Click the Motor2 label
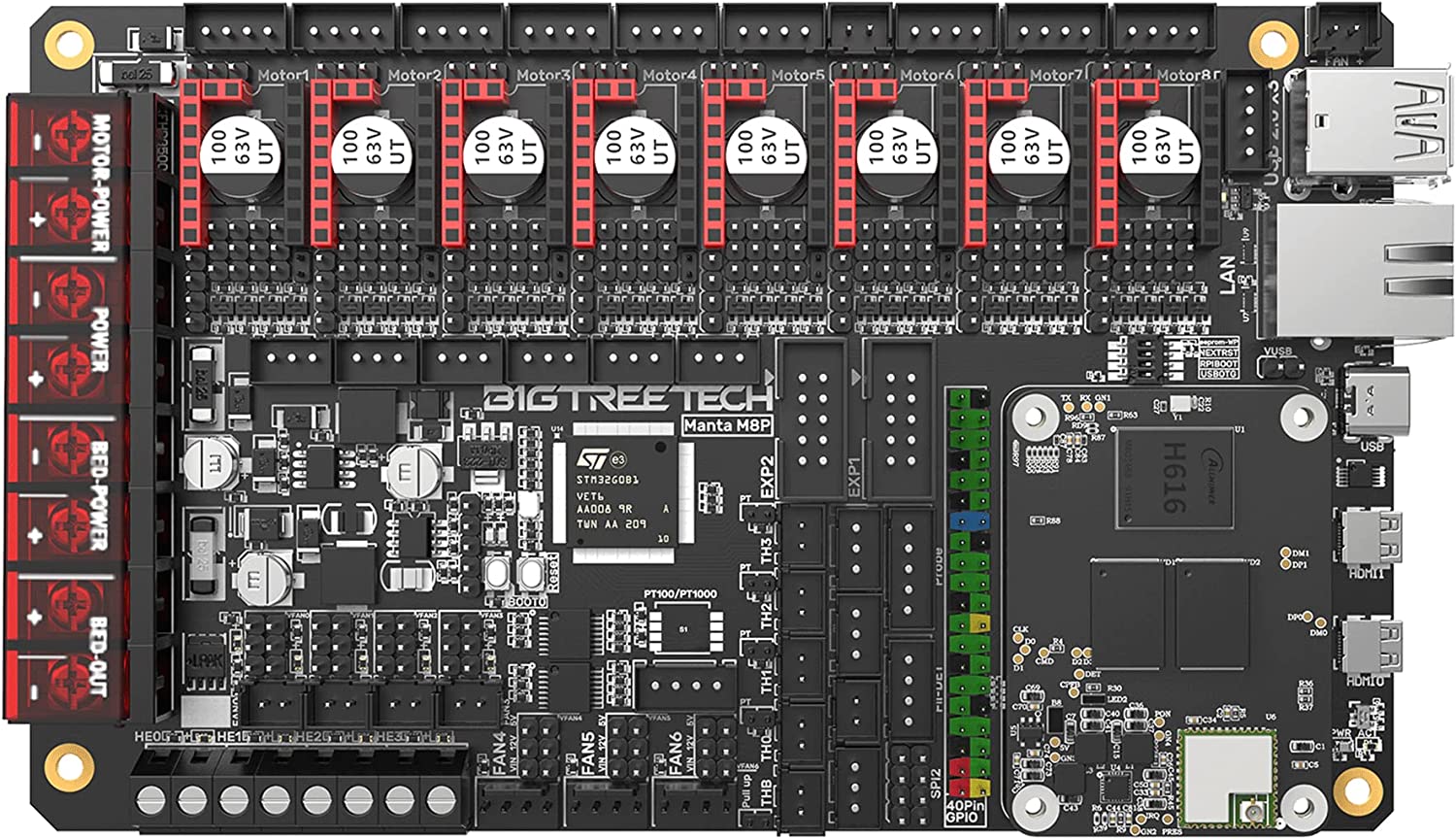This screenshot has height=839, width=1456. (x=414, y=75)
